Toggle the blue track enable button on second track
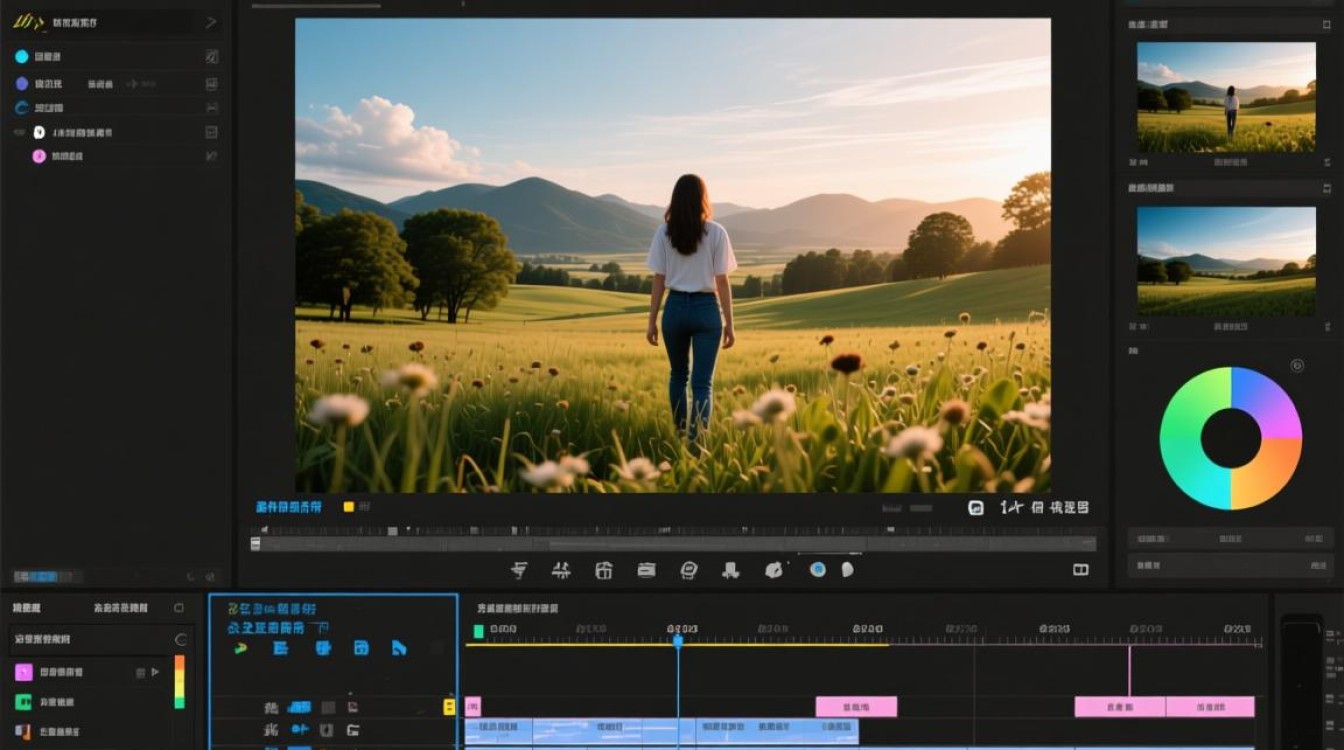Screen dimensions: 1344x750 coord(299,730)
